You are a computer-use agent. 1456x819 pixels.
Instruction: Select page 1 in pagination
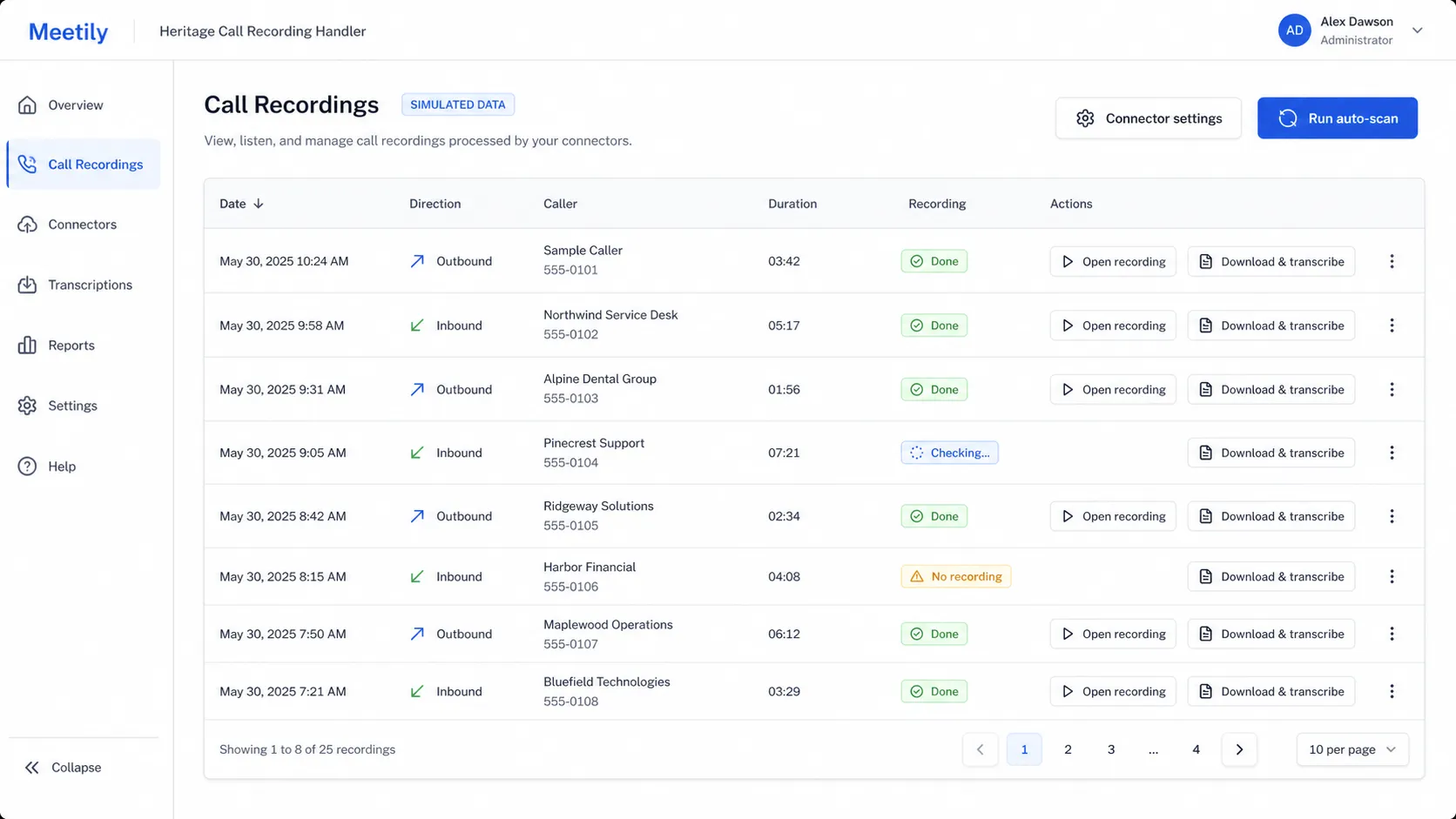1024,749
